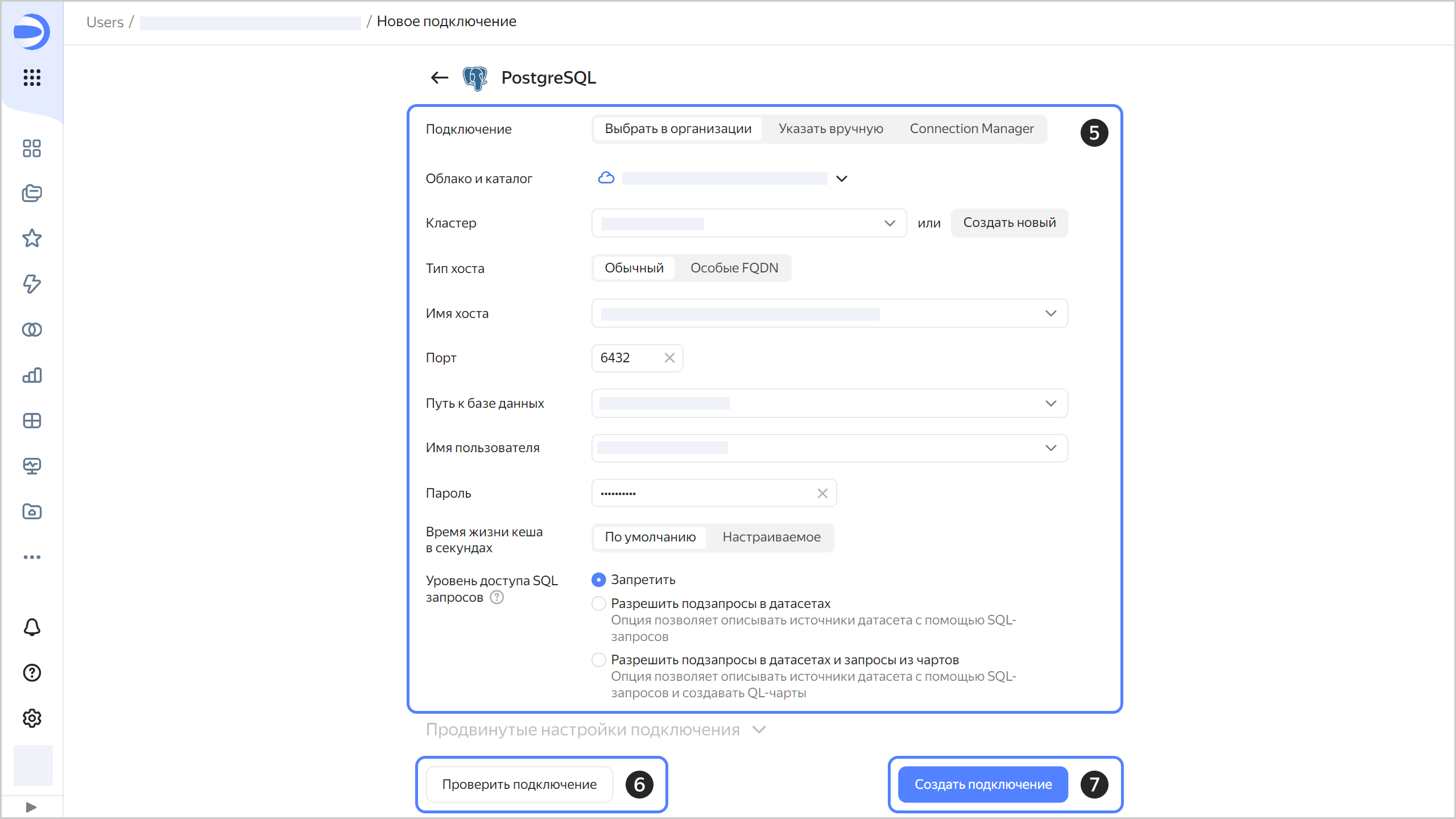The width and height of the screenshot is (1456, 819).
Task: Open the Имя хоста dropdown
Action: point(829,313)
